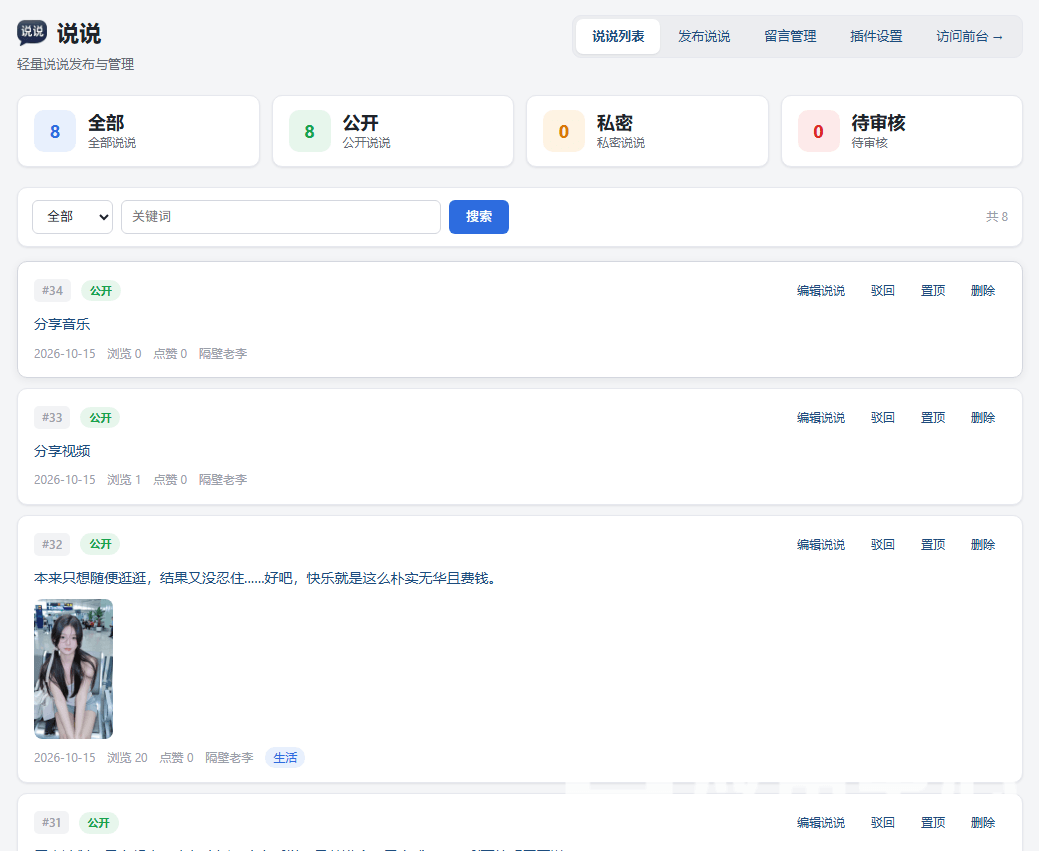Switch to the 发布说说 tab
Screen dimensions: 1039x851
[704, 36]
